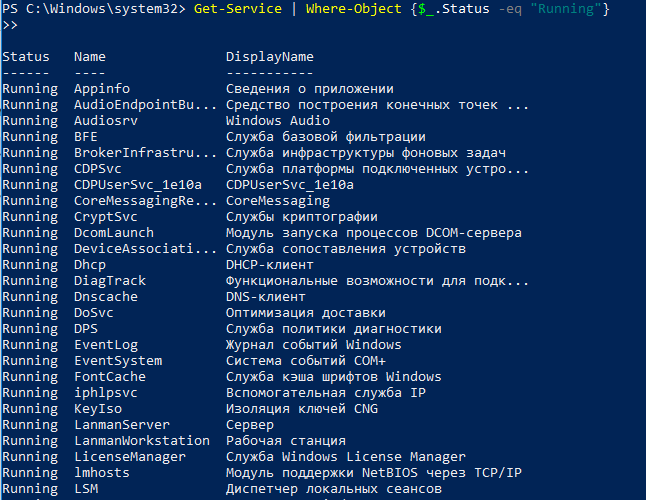This screenshot has height=500, width=646.
Task: Click the DcomLaunch service name
Action: (114, 233)
